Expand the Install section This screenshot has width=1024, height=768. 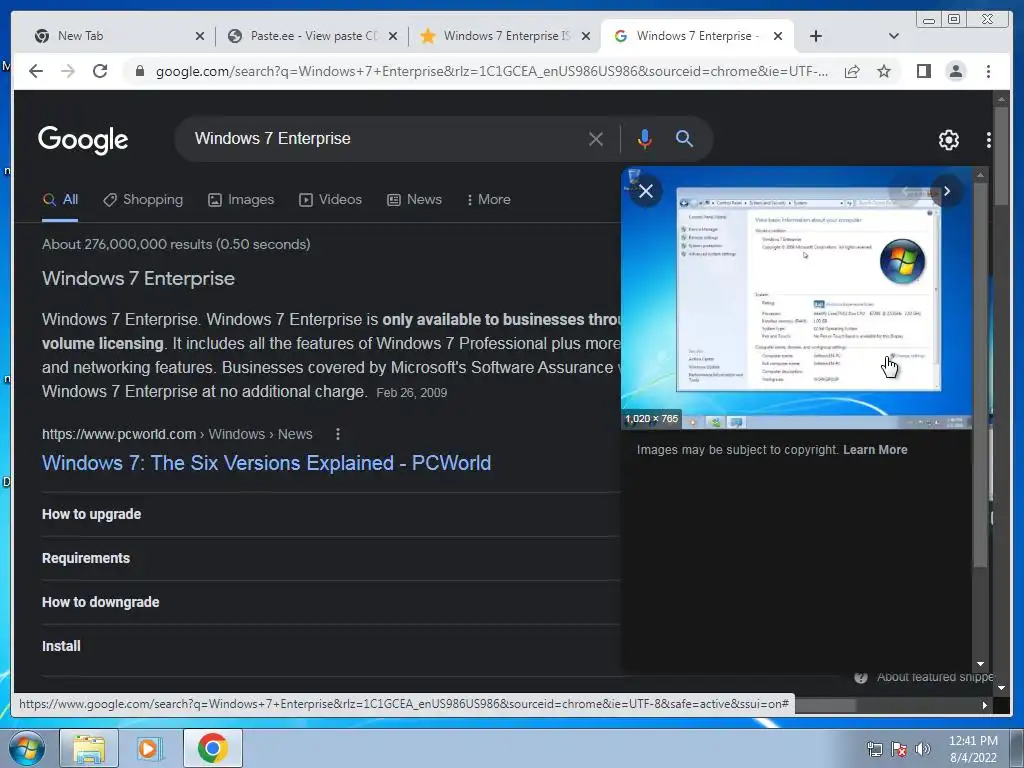(330, 646)
